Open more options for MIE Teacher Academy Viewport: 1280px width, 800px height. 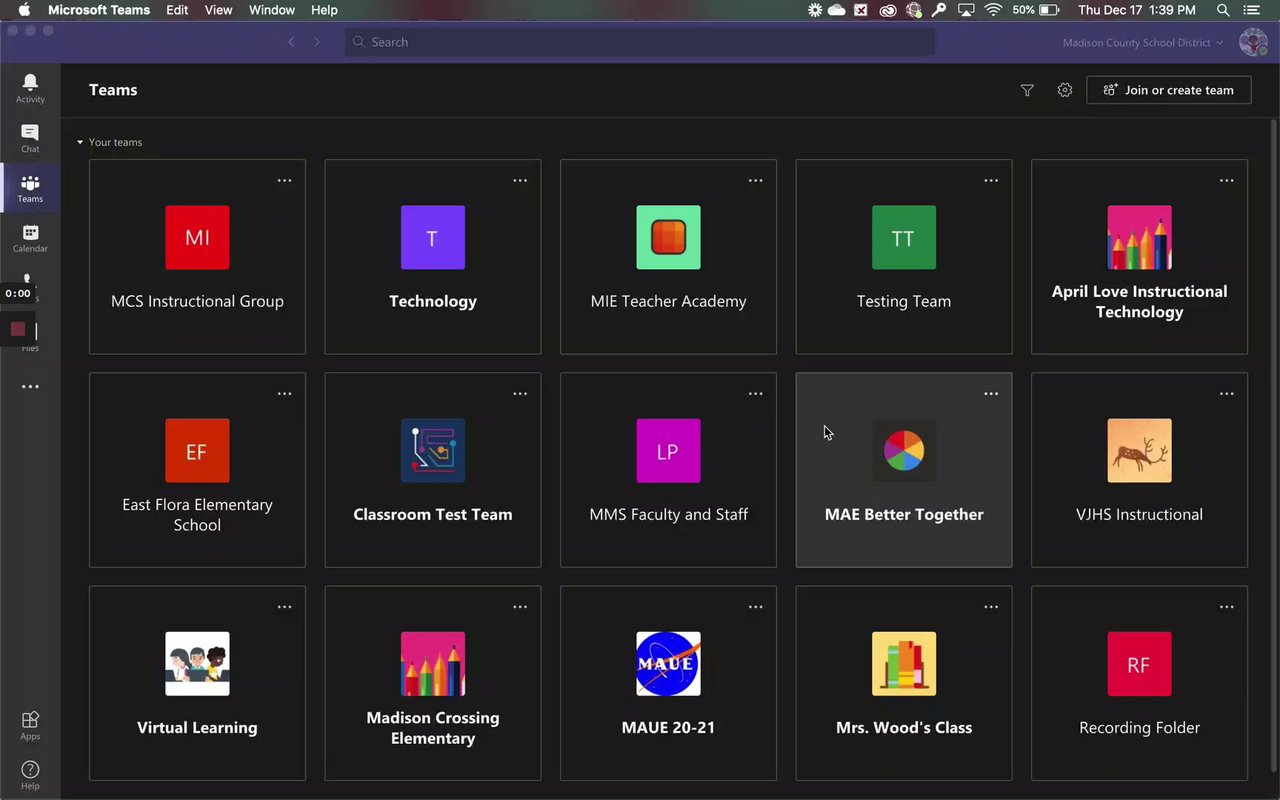pos(756,181)
